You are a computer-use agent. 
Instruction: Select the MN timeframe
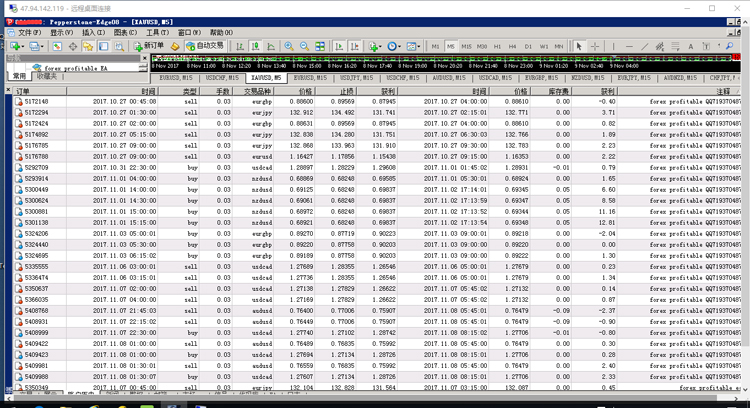click(559, 46)
